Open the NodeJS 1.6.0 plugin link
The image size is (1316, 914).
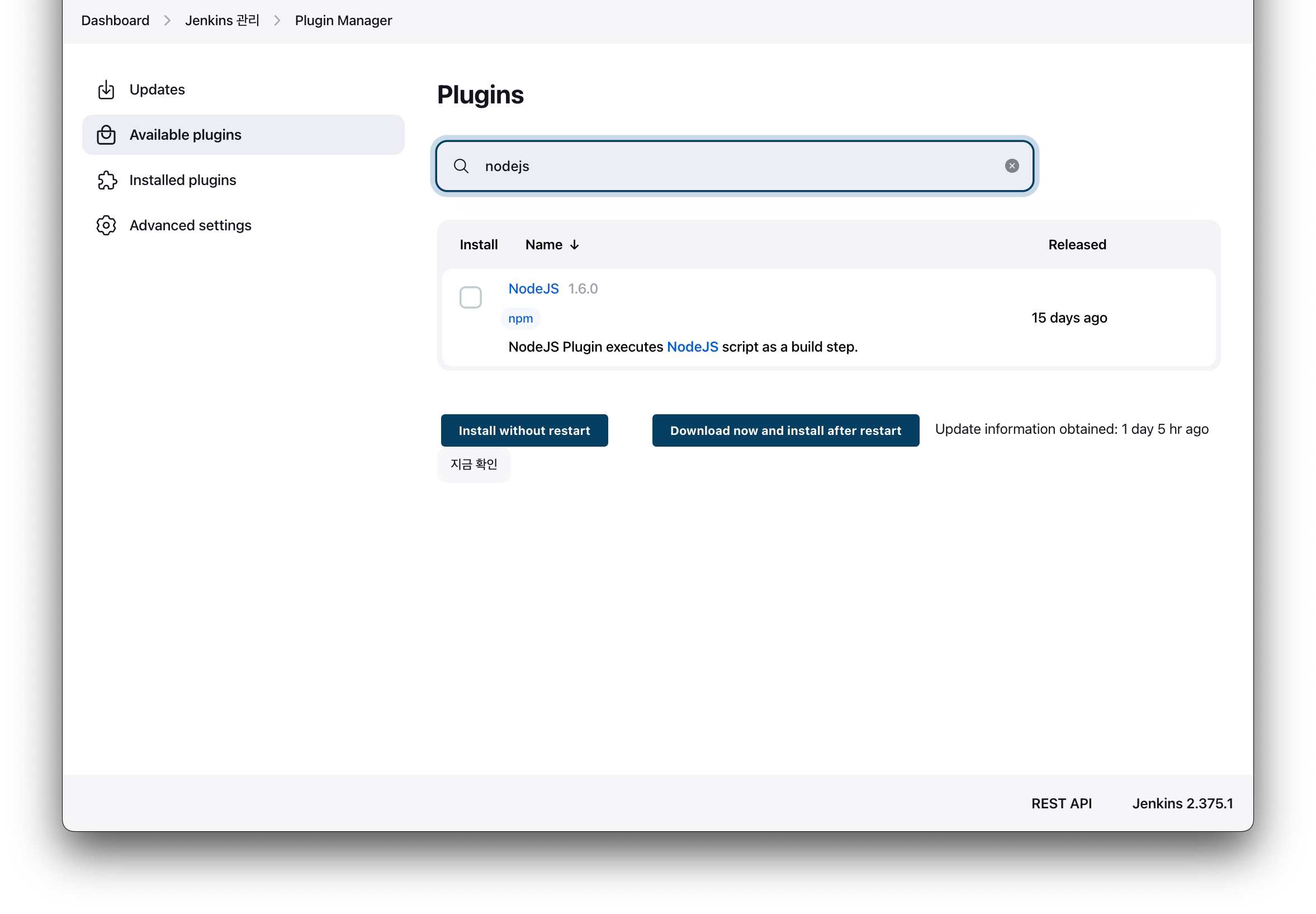533,288
